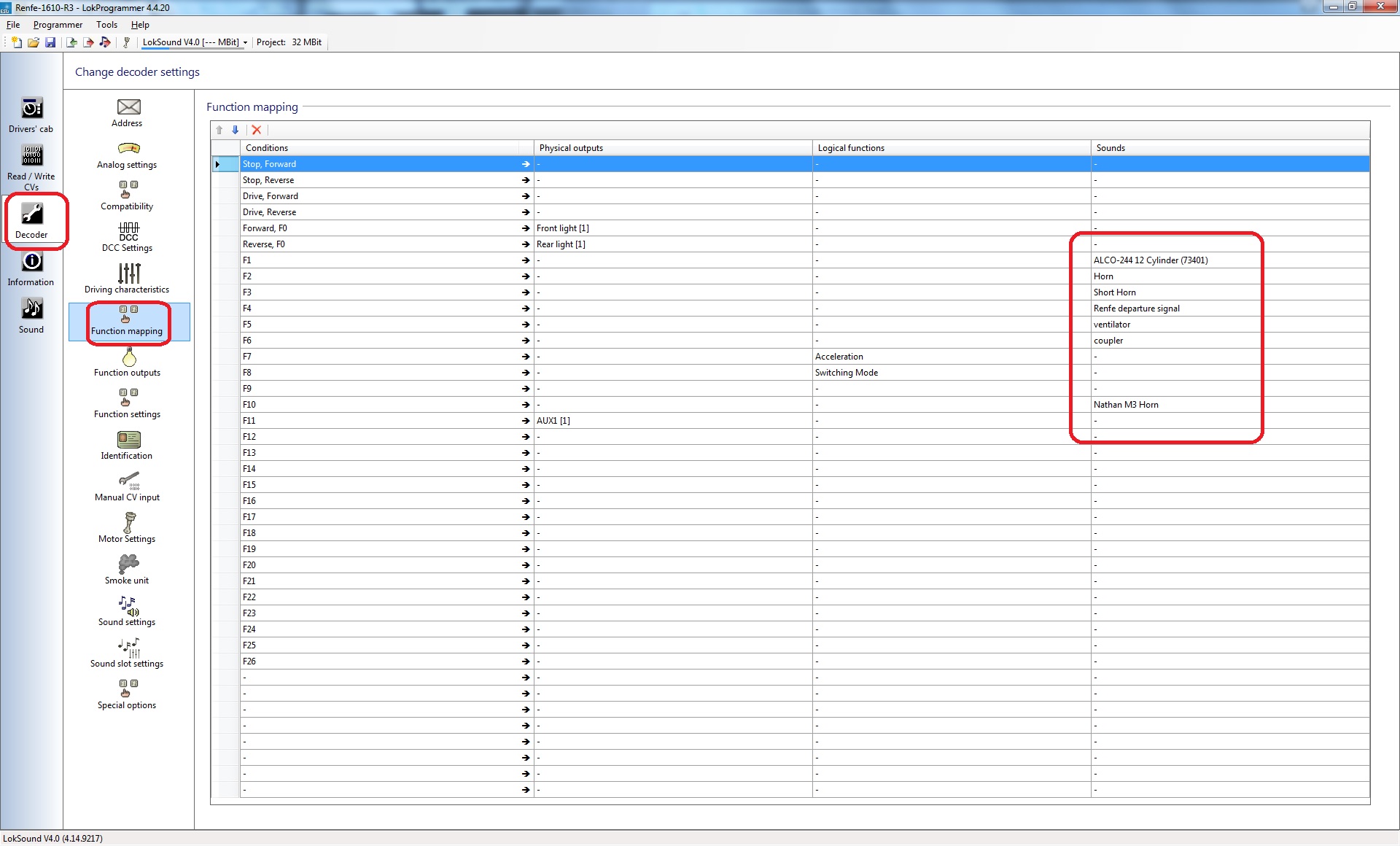Open the LokSound V4.0 decoder type dropdown
Screen dimensions: 1400x846
click(195, 42)
